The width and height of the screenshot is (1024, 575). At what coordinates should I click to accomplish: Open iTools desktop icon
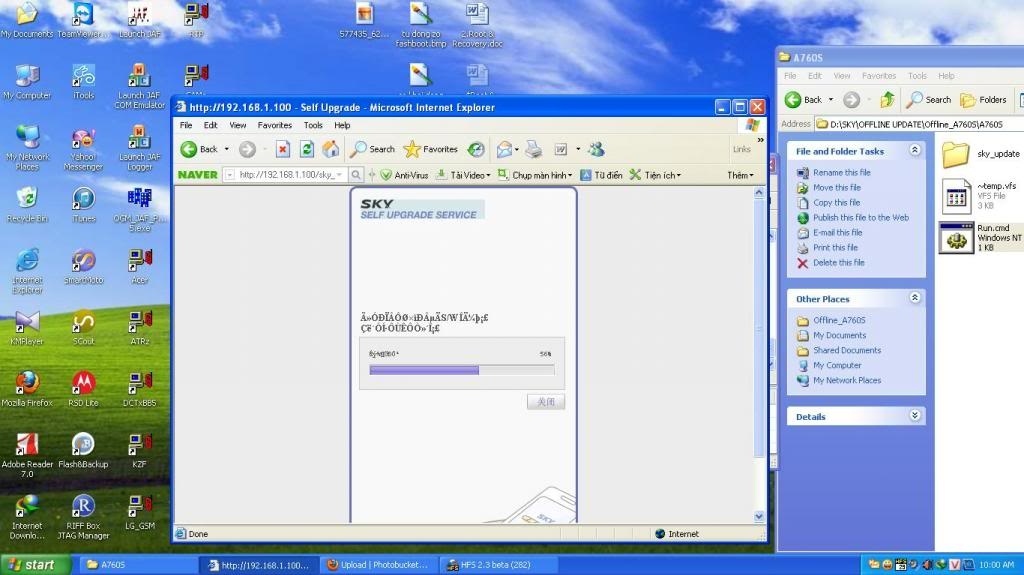pos(84,82)
